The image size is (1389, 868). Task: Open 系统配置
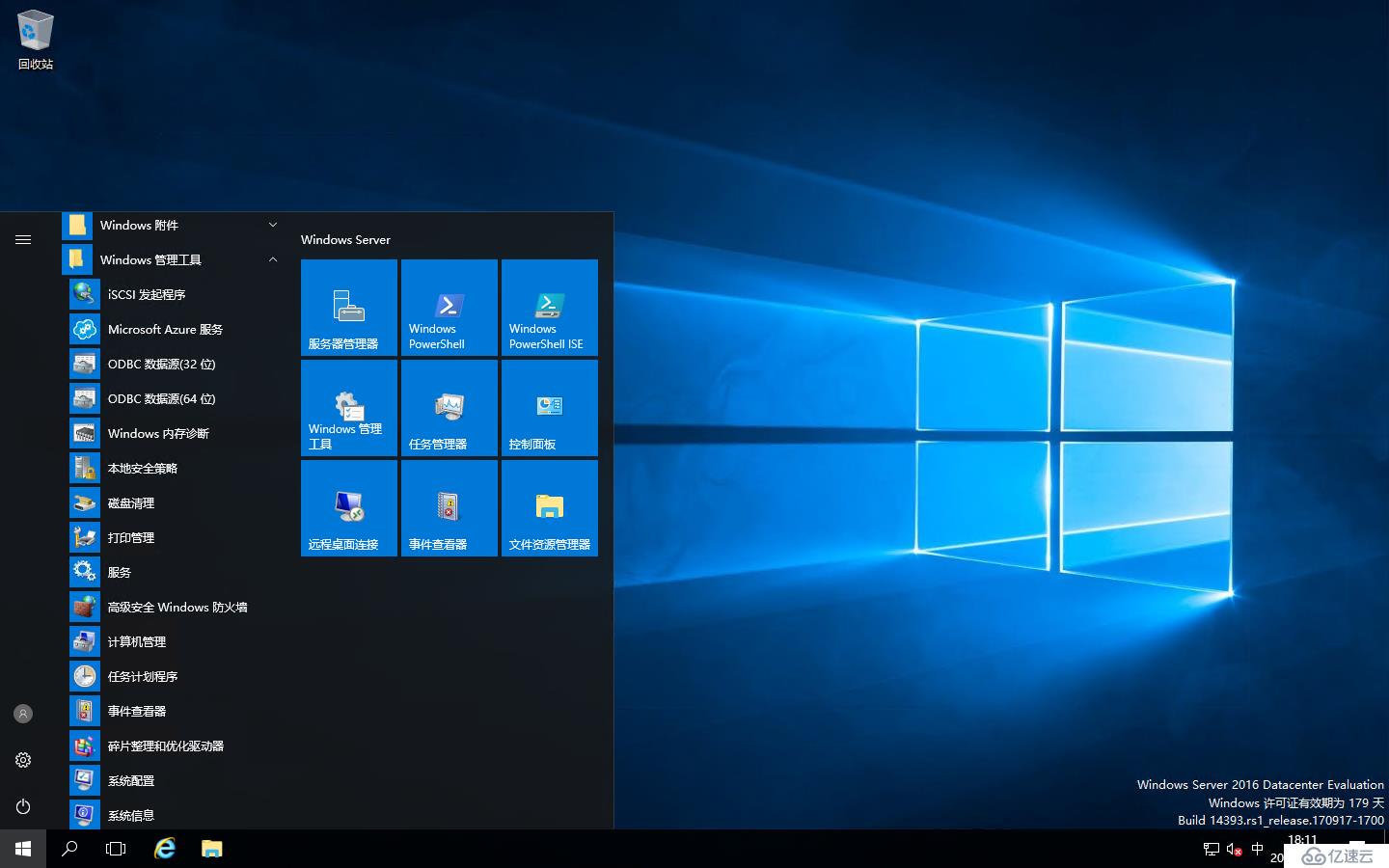click(174, 780)
